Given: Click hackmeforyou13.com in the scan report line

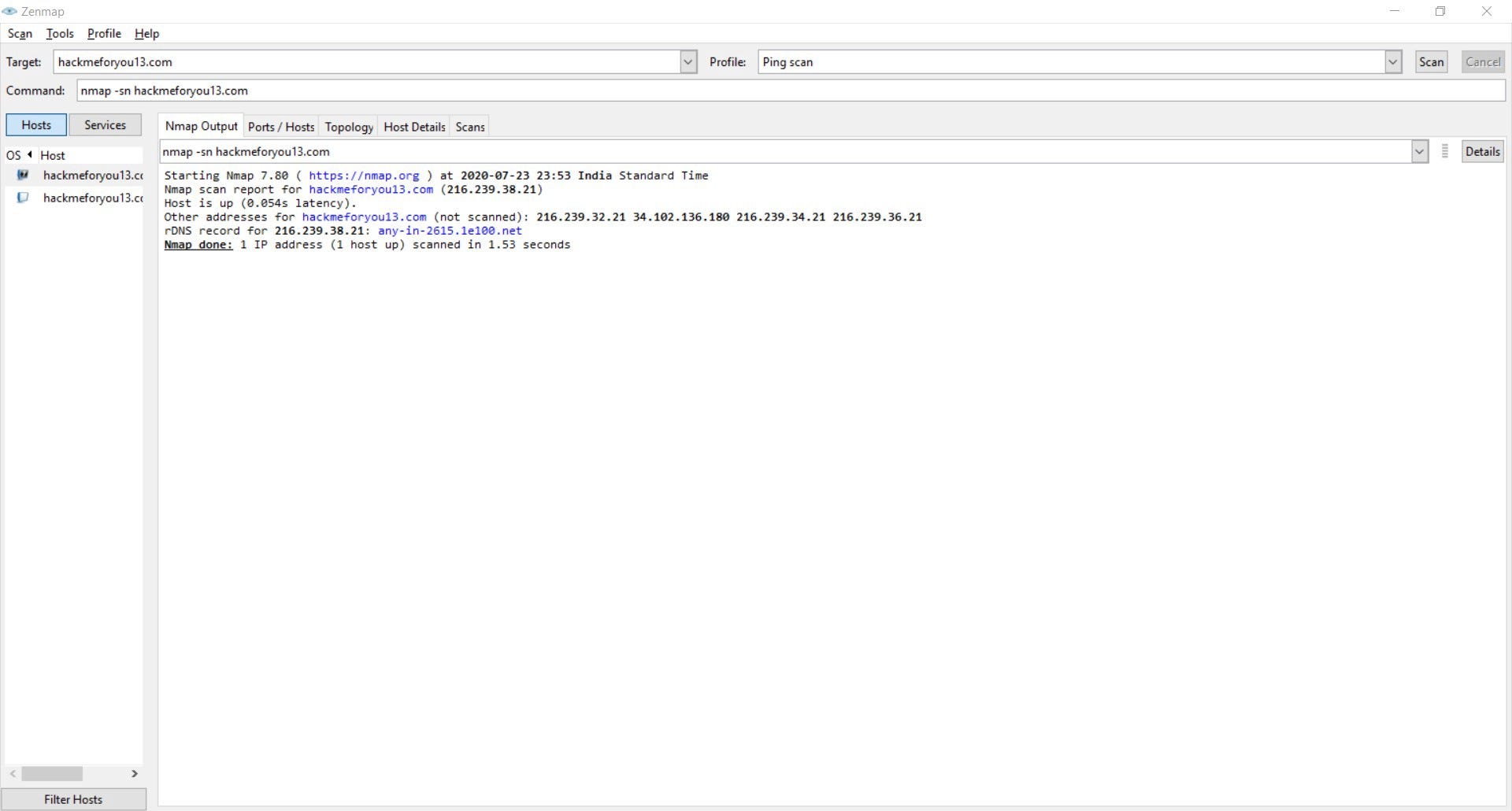Looking at the screenshot, I should pos(371,189).
